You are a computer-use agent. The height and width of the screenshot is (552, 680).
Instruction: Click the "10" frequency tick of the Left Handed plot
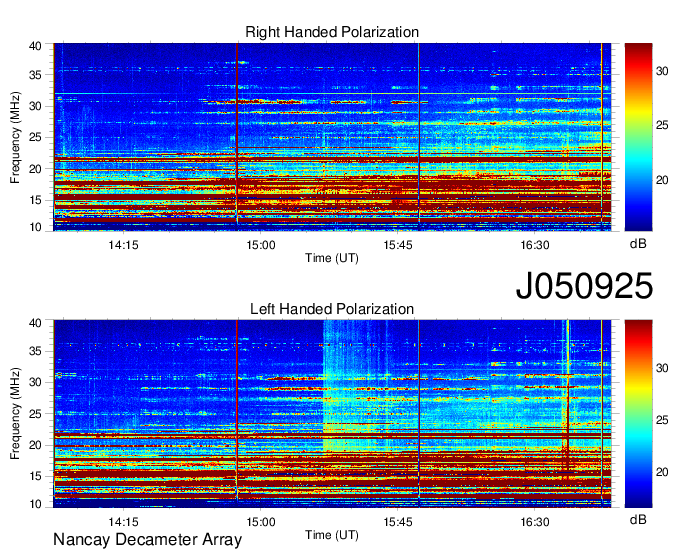point(35,504)
